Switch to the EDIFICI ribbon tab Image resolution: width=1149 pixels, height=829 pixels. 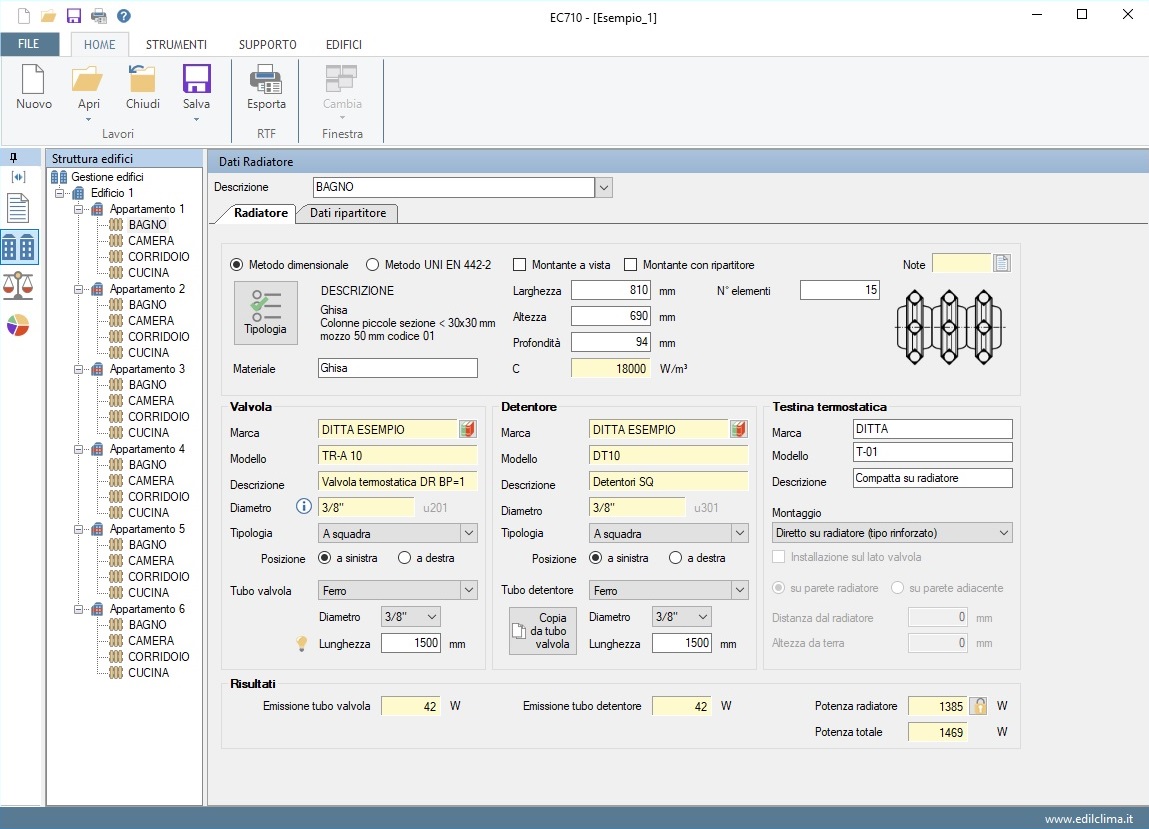pos(344,45)
